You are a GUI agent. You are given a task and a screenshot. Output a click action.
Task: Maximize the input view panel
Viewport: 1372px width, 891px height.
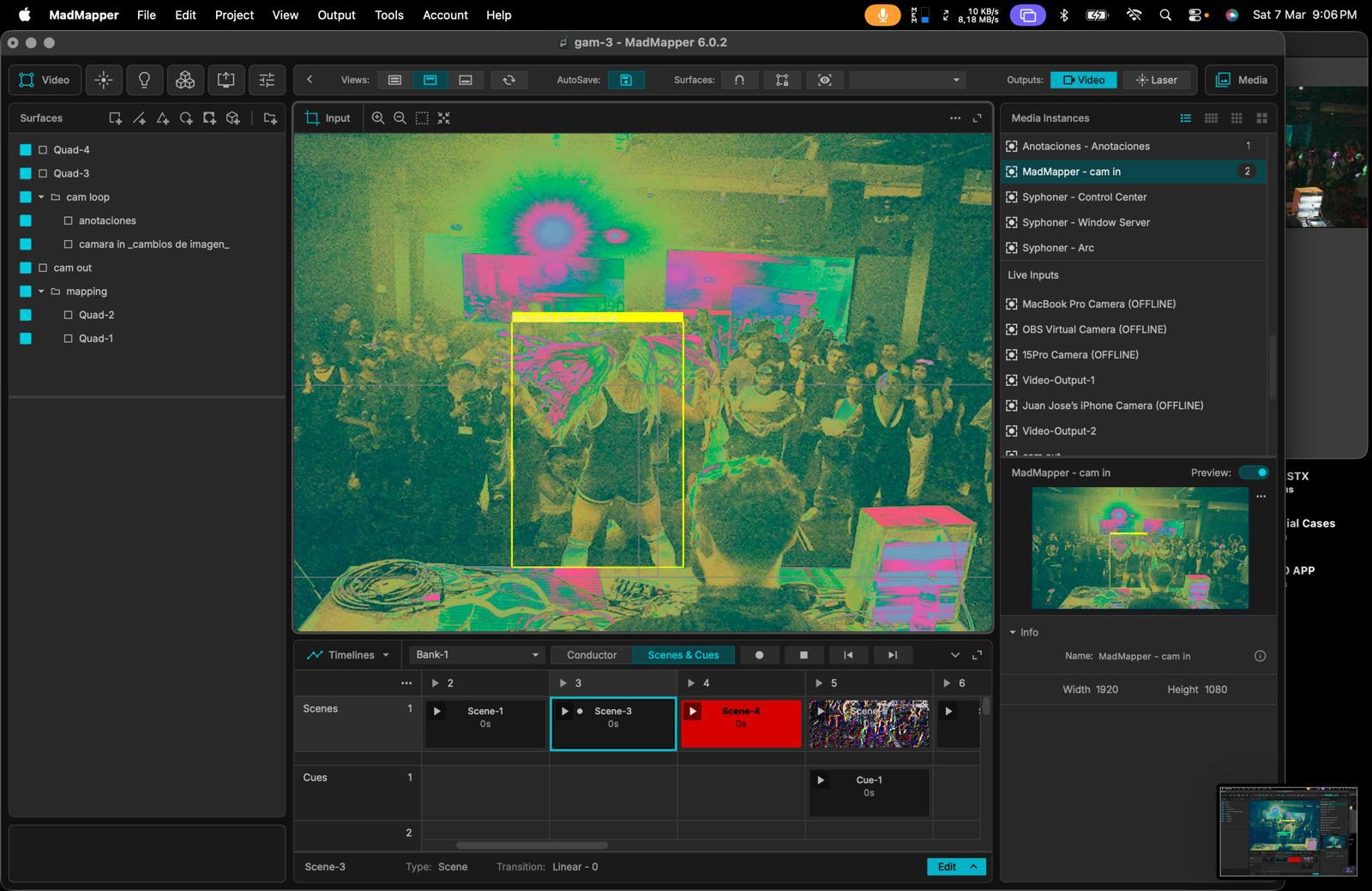pyautogui.click(x=977, y=118)
